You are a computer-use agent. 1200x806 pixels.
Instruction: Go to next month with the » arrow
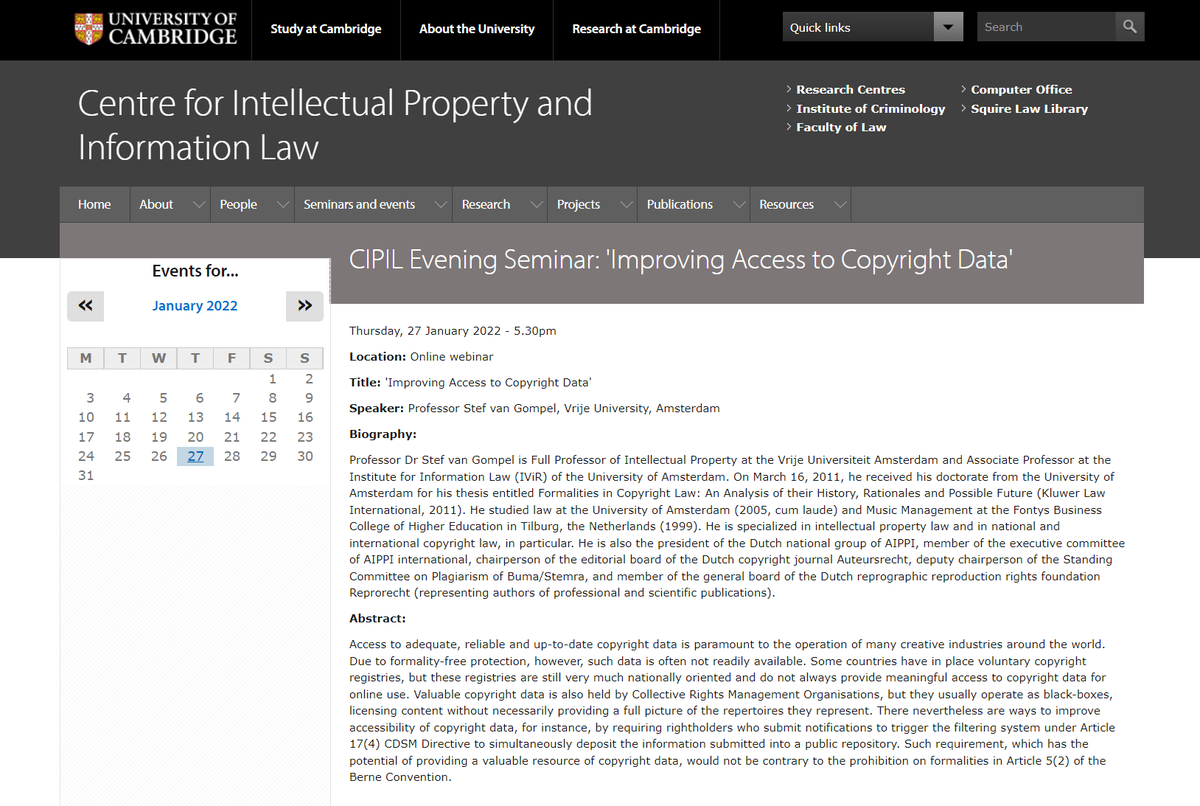tap(305, 306)
